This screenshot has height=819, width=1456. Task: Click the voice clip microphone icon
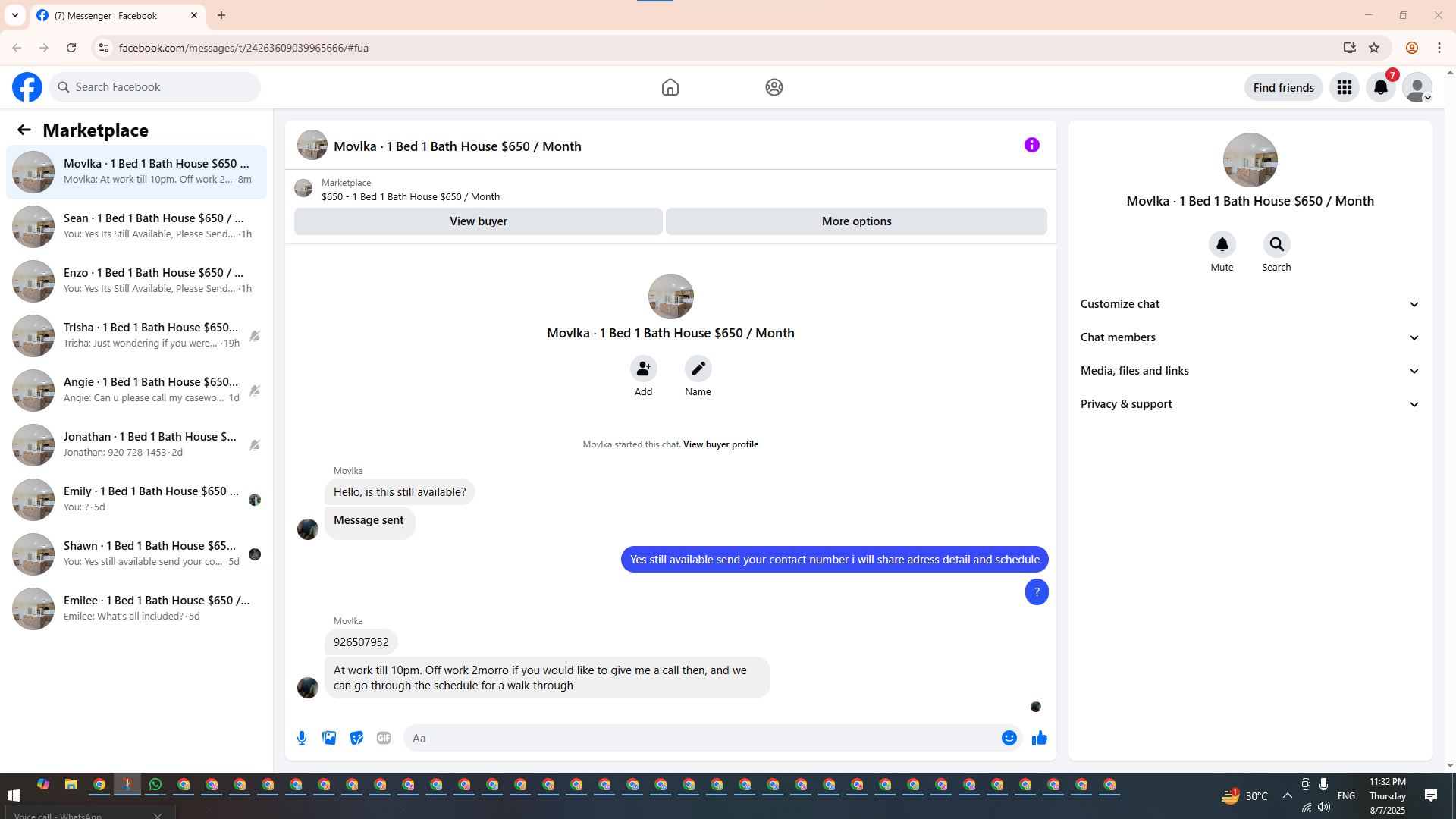pyautogui.click(x=302, y=738)
